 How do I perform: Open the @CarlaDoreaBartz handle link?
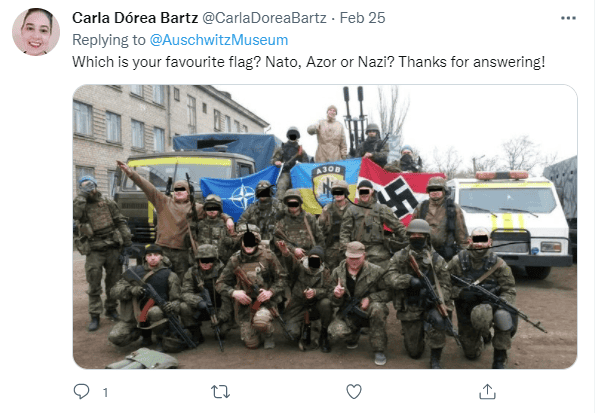(264, 18)
